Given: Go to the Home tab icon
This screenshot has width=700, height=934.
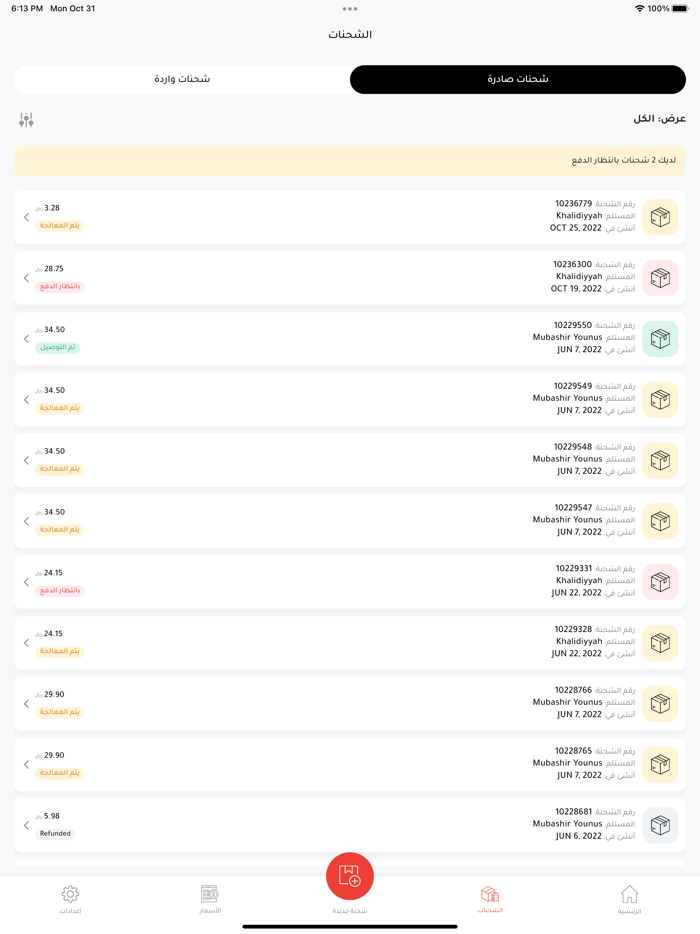Looking at the screenshot, I should (x=629, y=895).
